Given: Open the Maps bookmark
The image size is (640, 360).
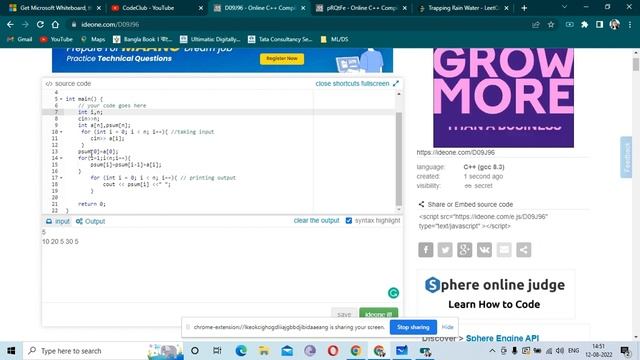Looking at the screenshot, I should click(x=93, y=39).
